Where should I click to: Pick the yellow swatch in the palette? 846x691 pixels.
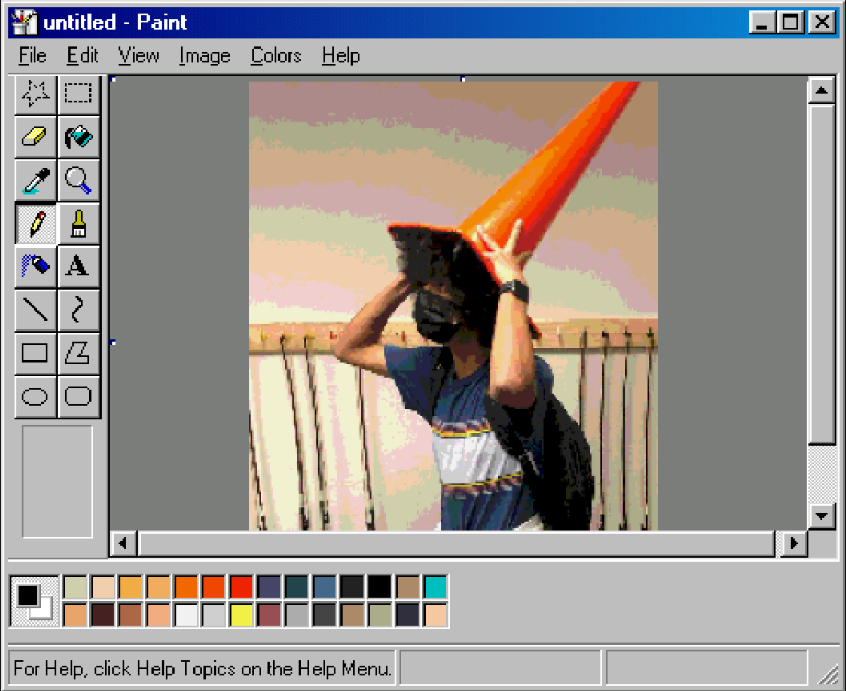[241, 614]
